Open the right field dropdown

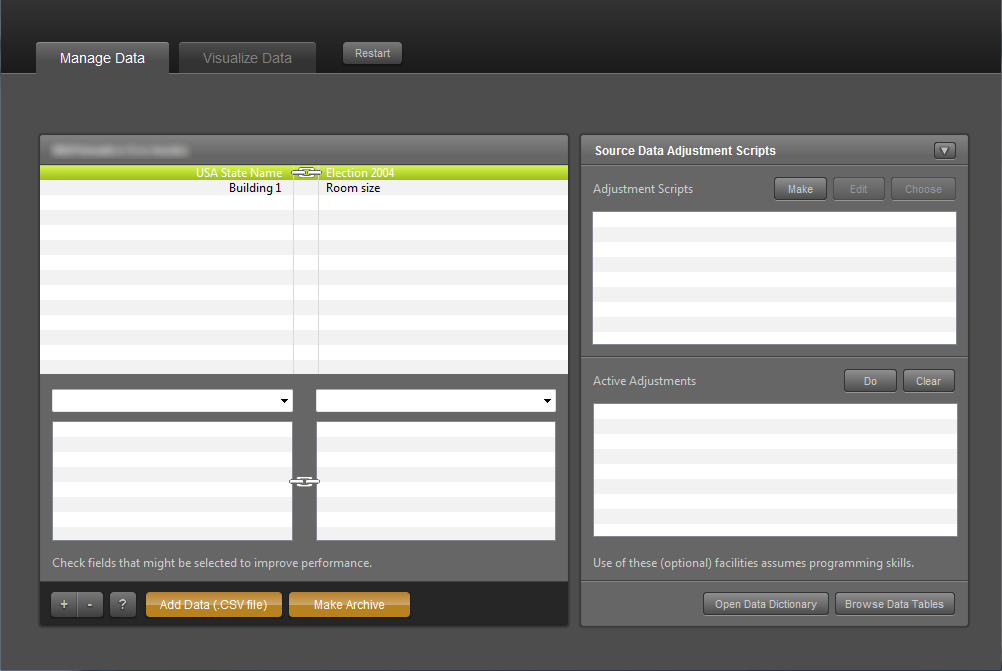pyautogui.click(x=436, y=401)
